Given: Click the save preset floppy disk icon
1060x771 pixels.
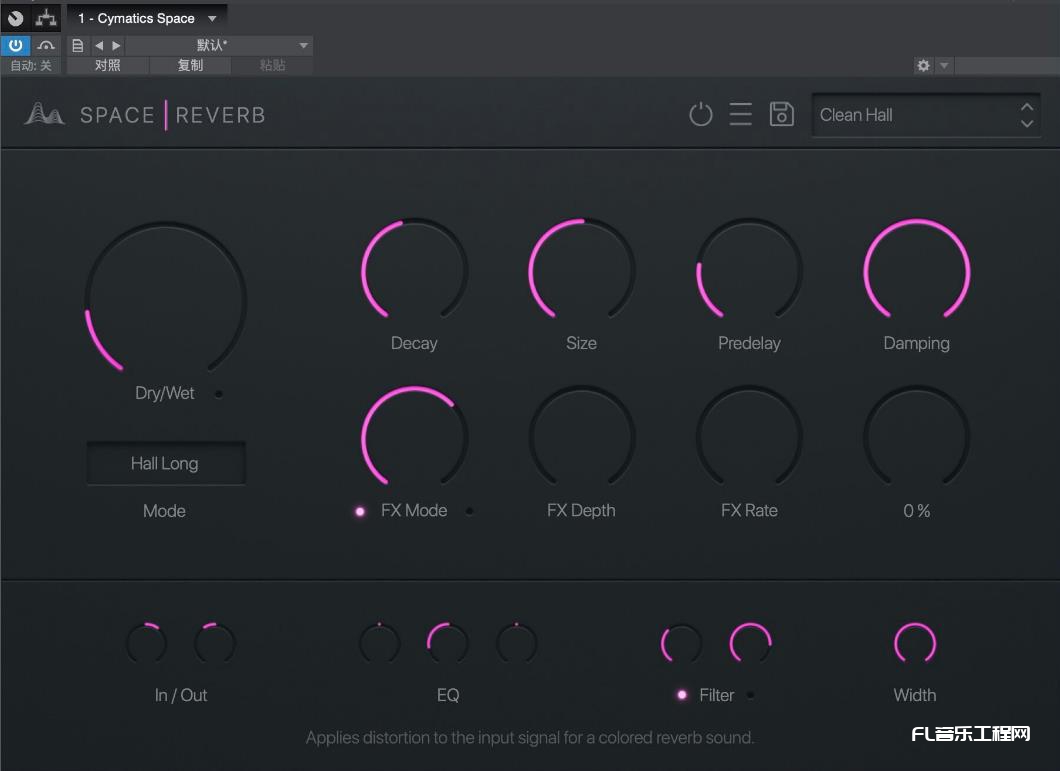Looking at the screenshot, I should tap(782, 114).
